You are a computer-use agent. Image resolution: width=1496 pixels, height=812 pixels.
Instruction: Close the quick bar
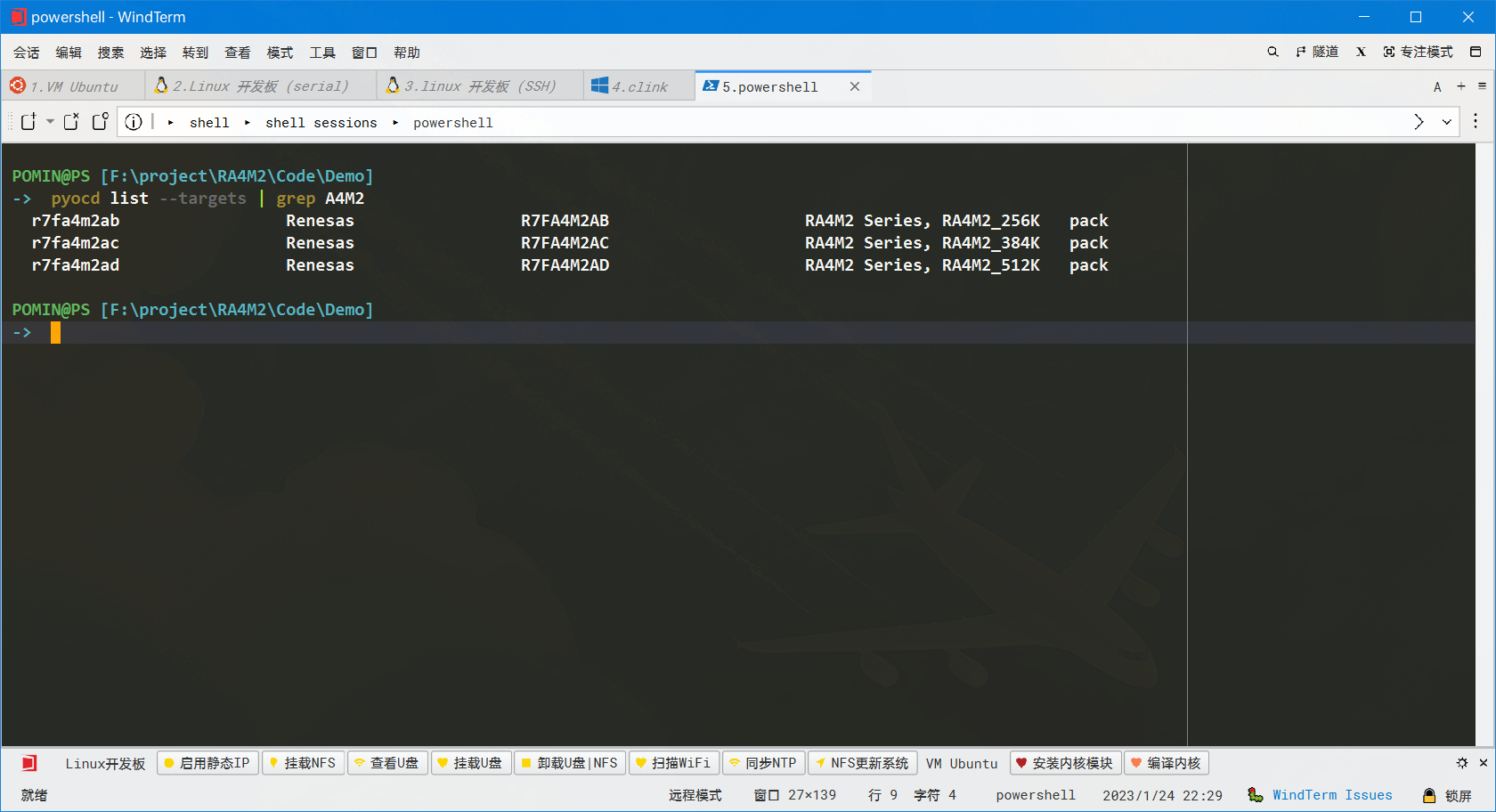1484,763
